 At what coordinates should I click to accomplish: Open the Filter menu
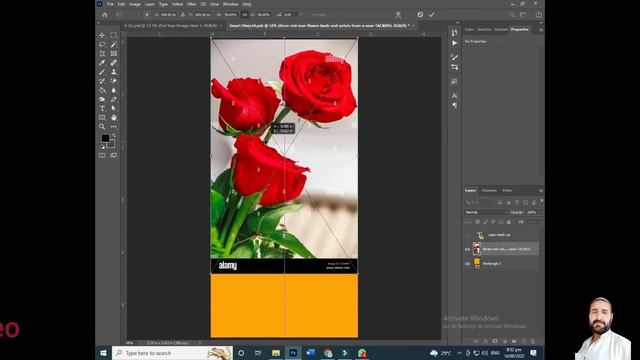(191, 4)
